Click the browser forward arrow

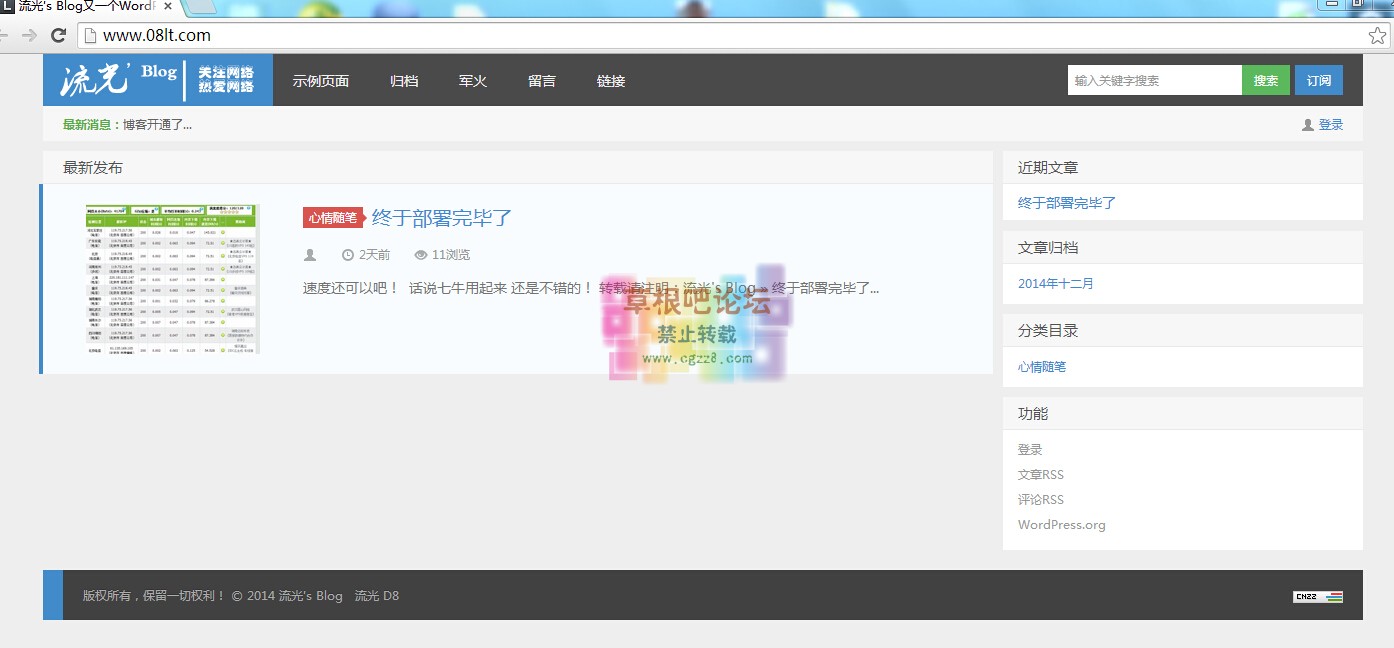(30, 35)
